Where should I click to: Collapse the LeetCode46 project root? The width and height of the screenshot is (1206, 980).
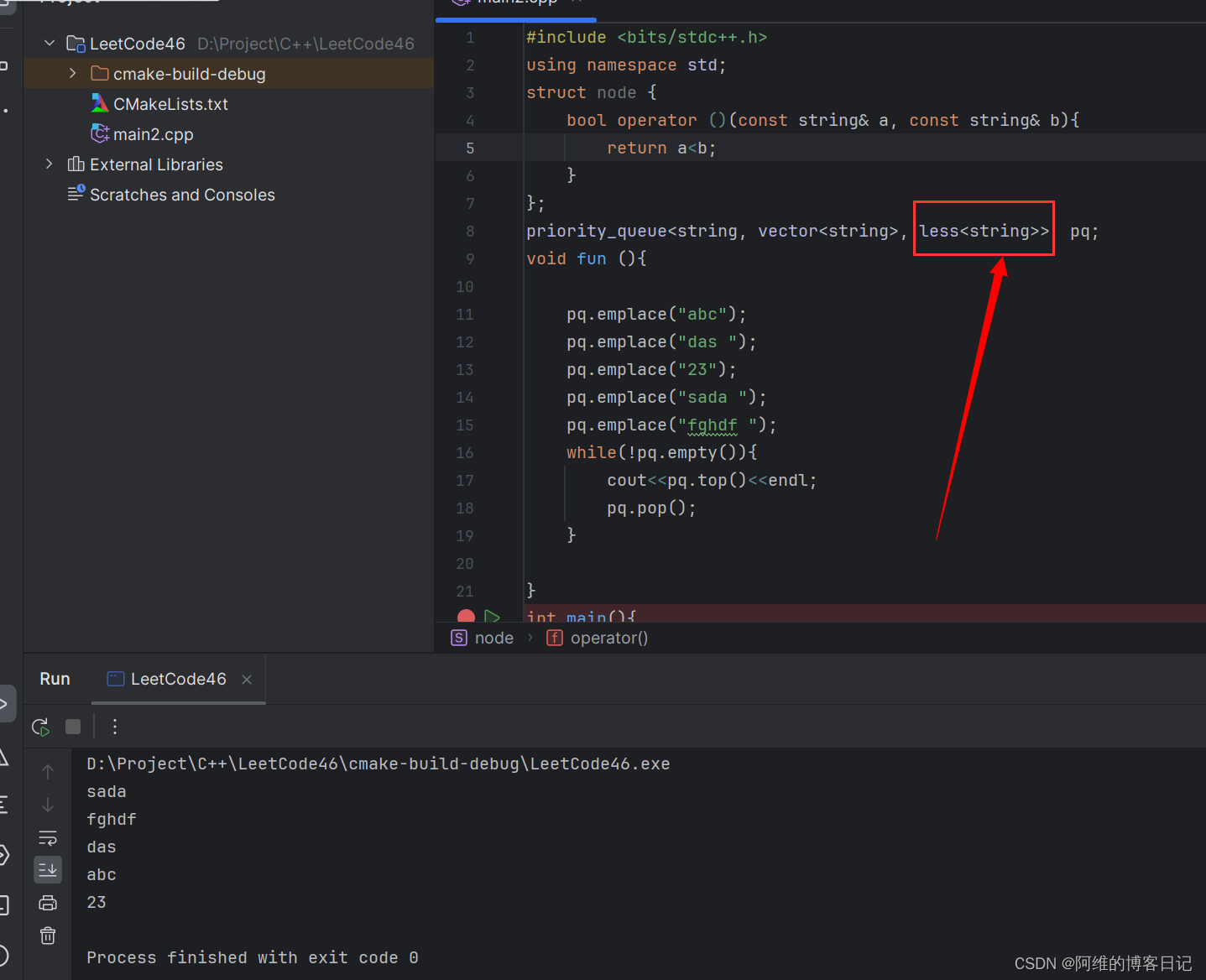click(50, 43)
